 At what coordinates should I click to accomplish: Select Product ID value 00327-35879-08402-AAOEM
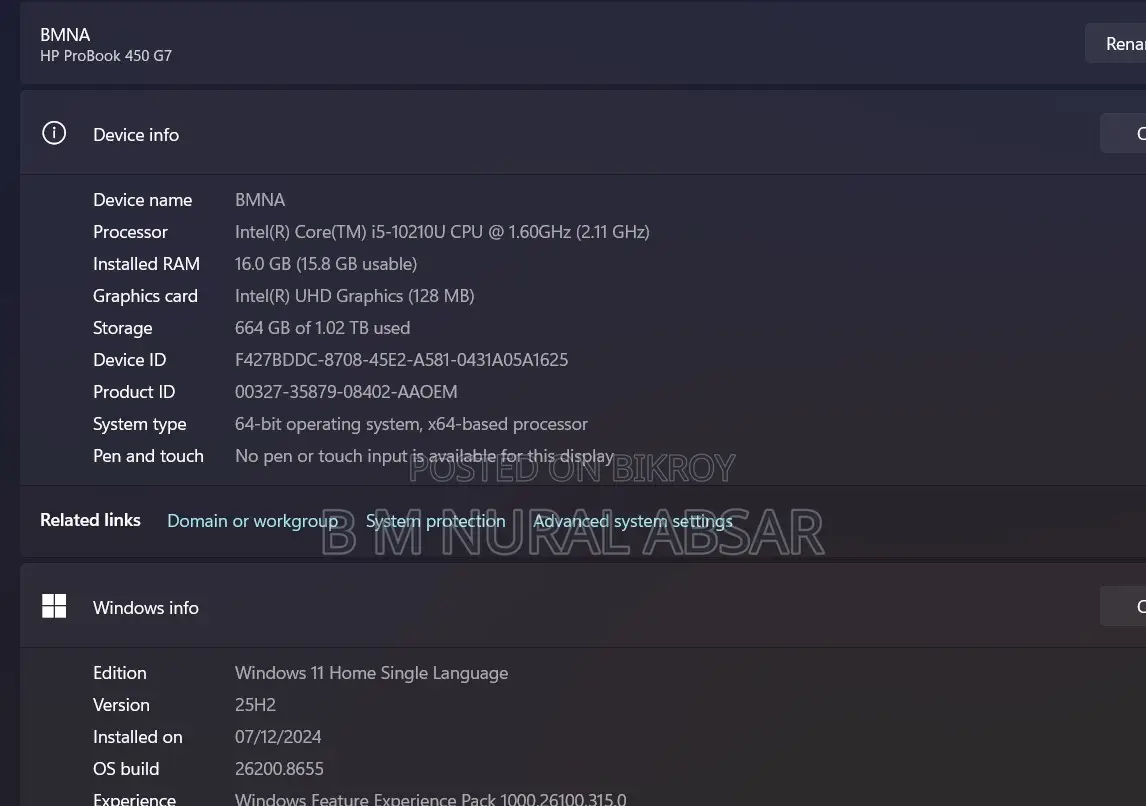[346, 392]
